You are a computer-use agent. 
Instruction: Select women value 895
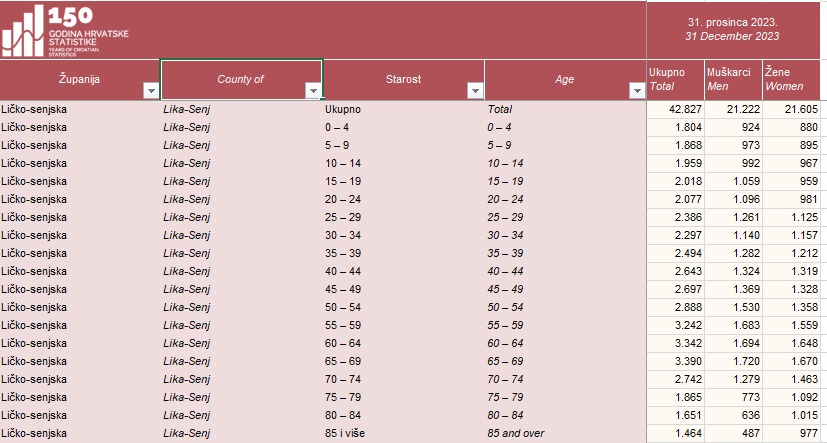tap(791, 145)
